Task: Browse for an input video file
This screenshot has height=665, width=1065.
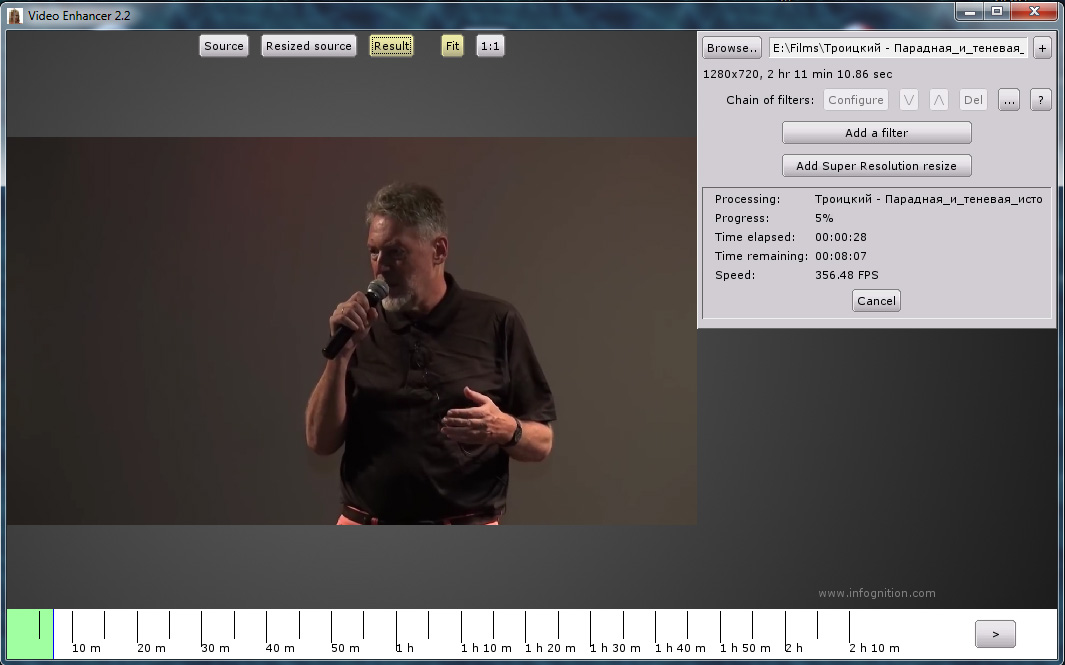Action: tap(732, 48)
